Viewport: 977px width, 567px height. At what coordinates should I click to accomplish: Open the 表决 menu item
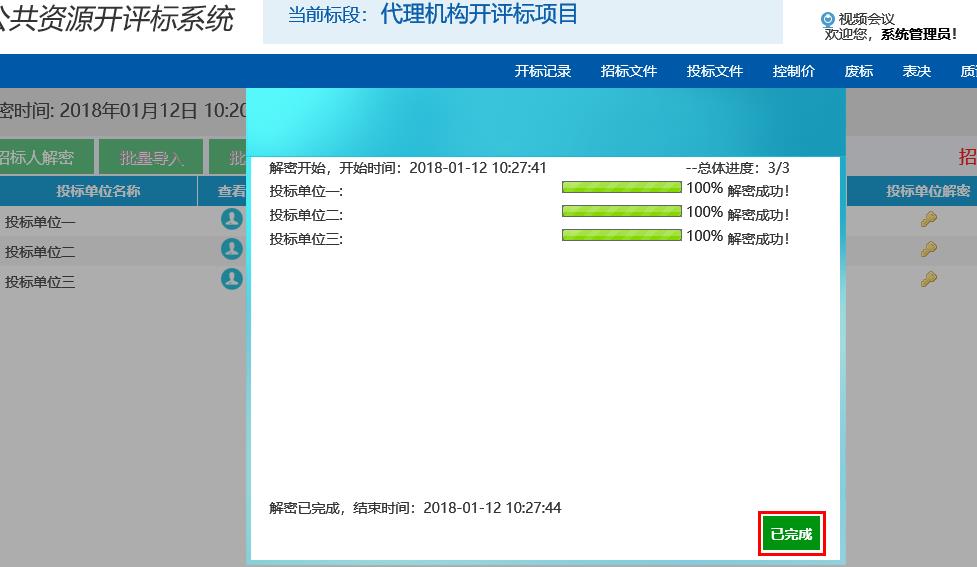[917, 71]
